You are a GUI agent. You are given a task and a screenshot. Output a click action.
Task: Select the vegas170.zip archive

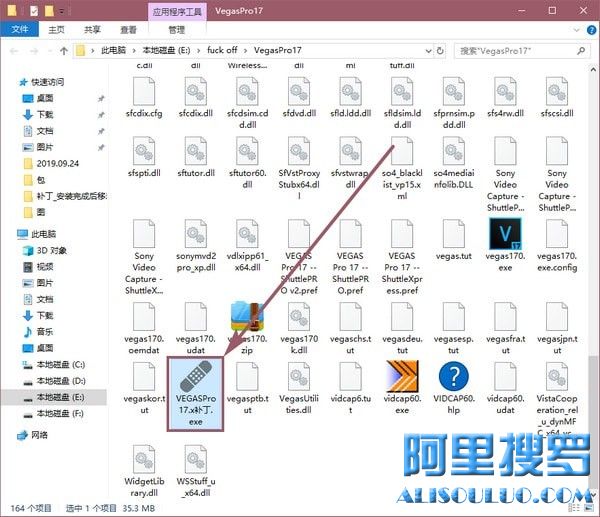(247, 328)
